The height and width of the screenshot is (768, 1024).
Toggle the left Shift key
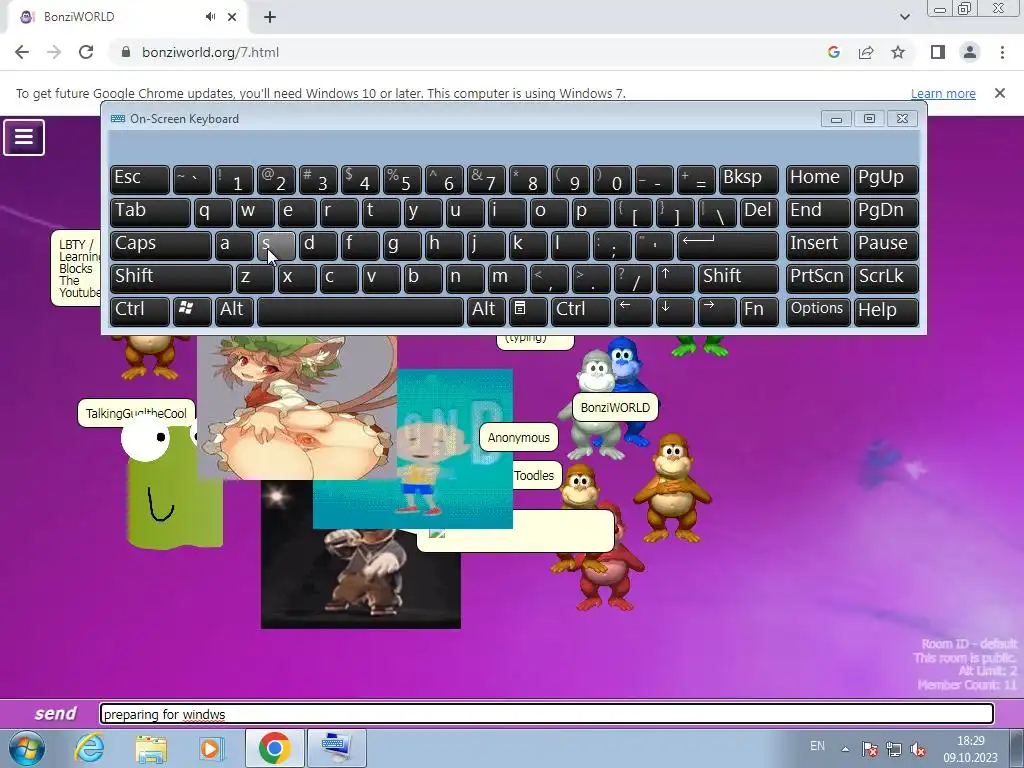[x=171, y=278]
